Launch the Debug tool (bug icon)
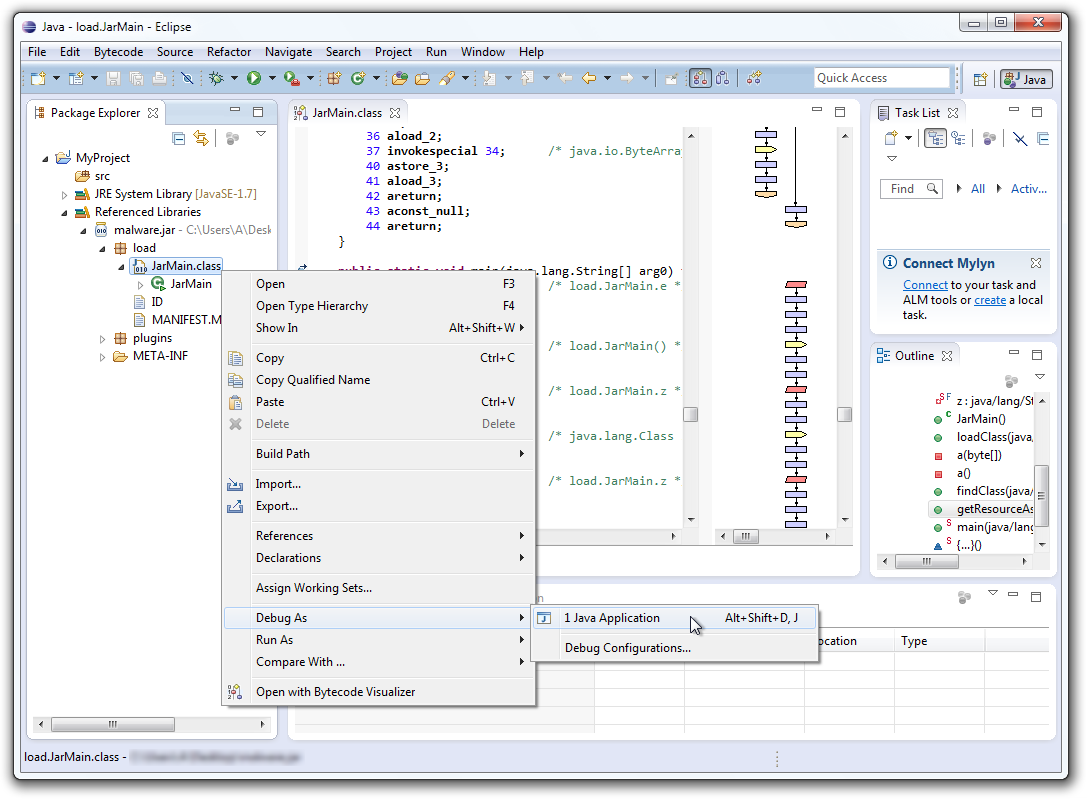Image resolution: width=1087 pixels, height=799 pixels. (x=217, y=78)
